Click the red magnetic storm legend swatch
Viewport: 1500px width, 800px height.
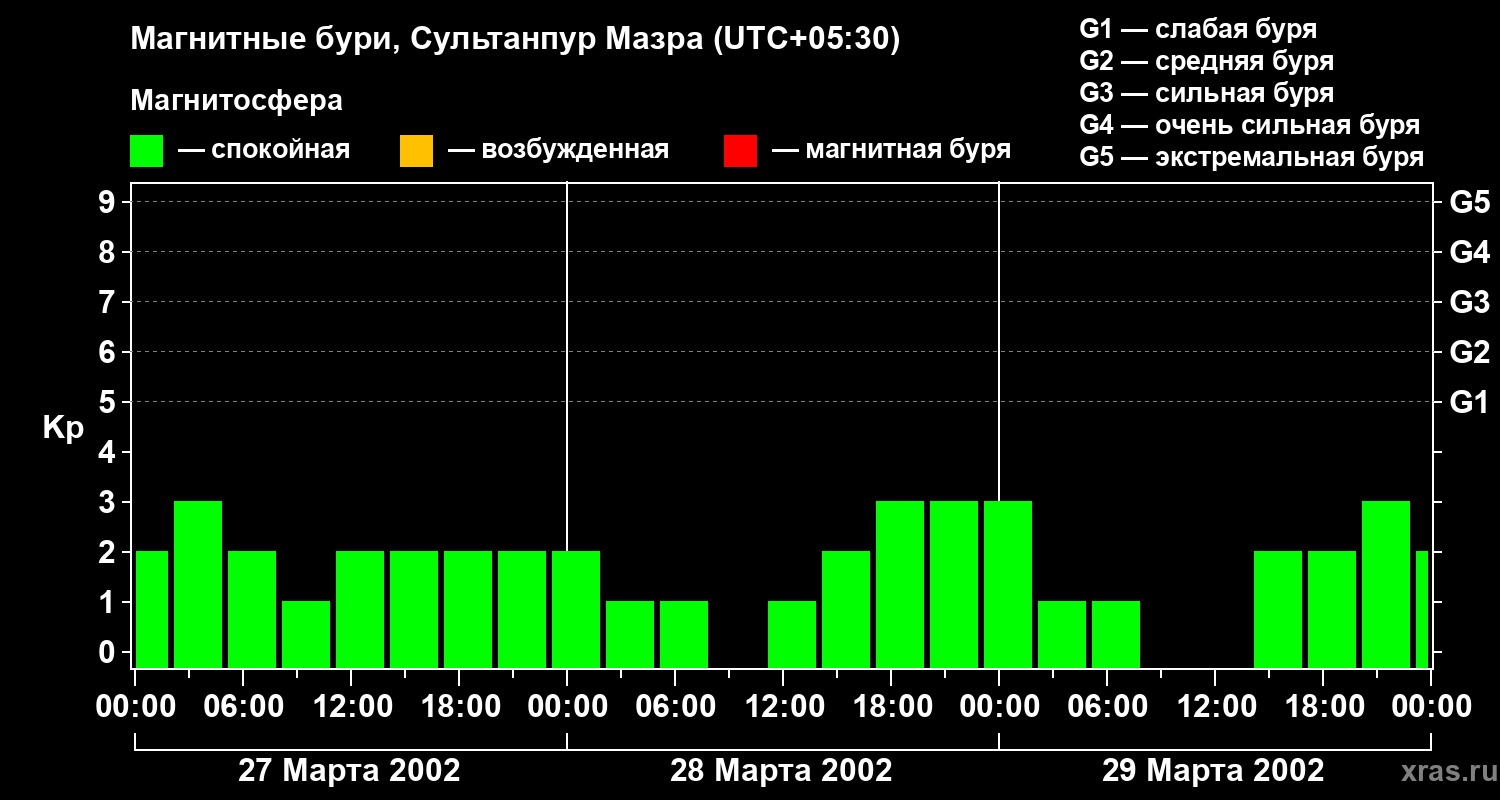(740, 151)
